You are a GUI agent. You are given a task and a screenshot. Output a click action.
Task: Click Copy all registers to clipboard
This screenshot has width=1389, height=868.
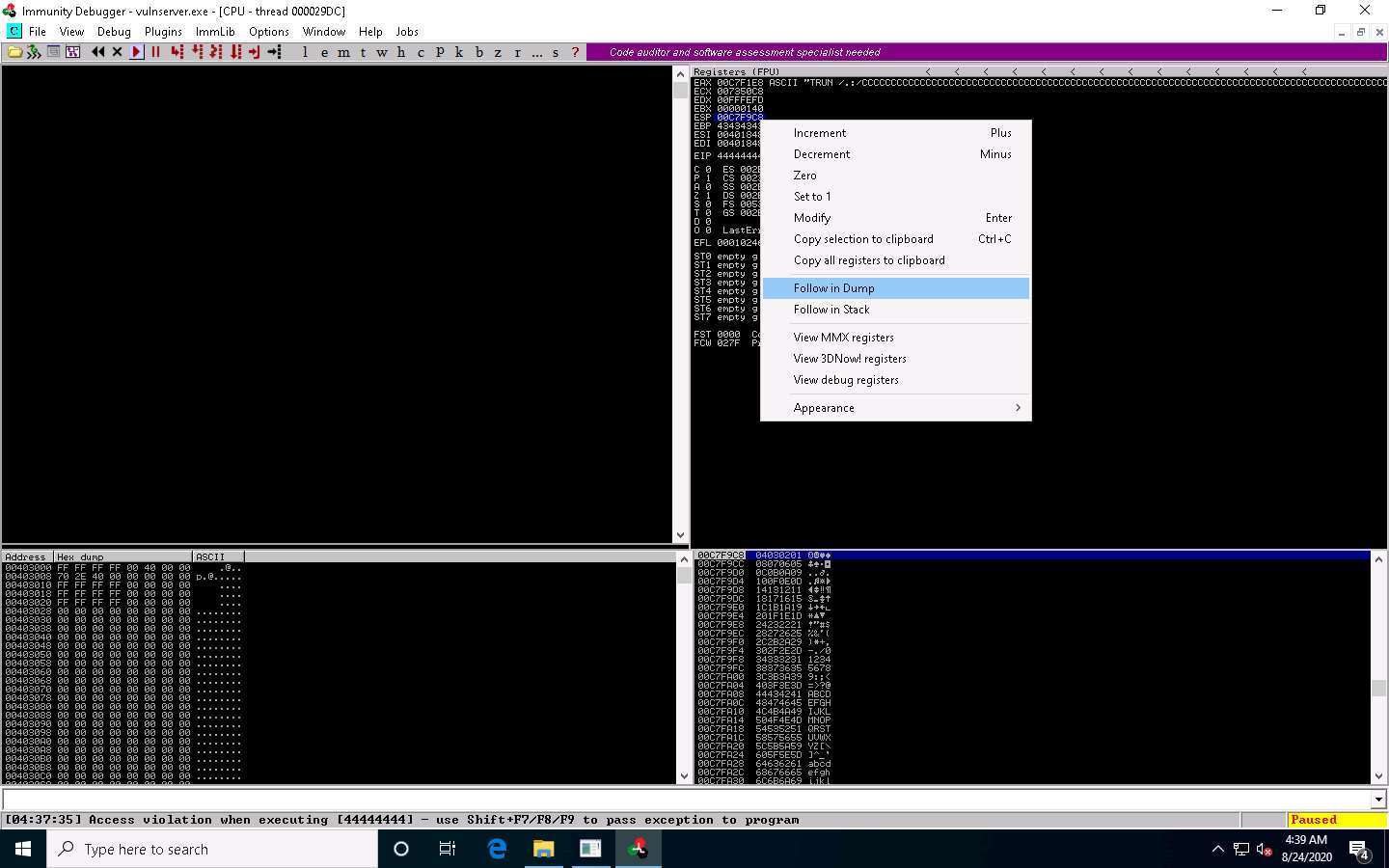(896, 260)
